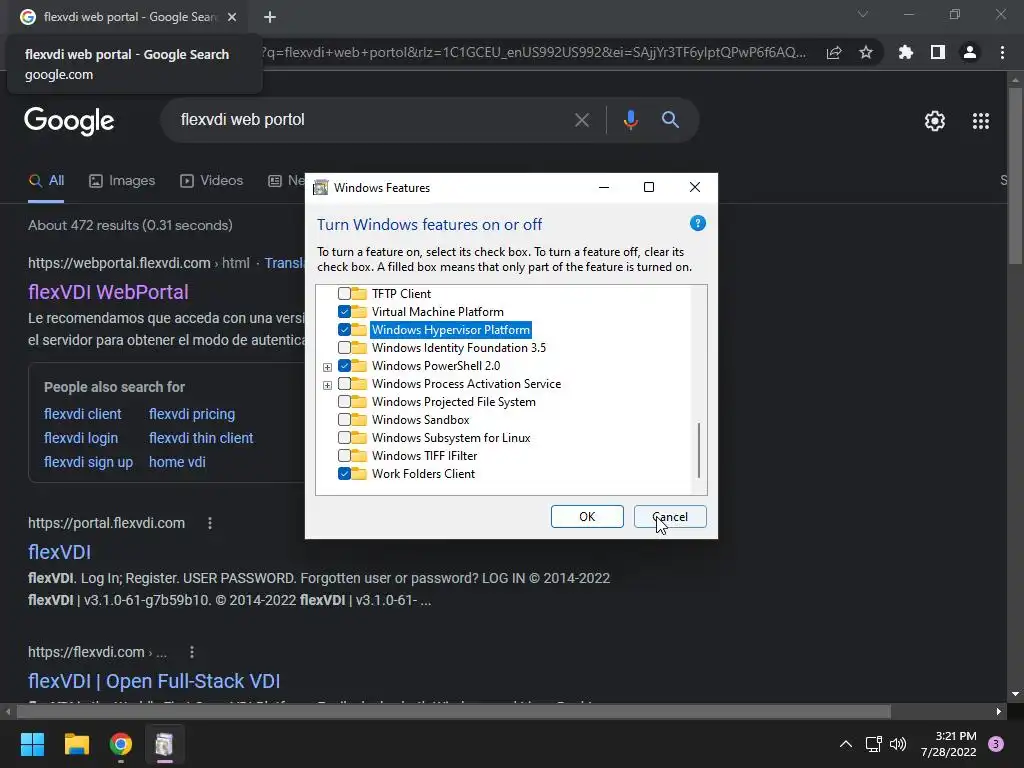The width and height of the screenshot is (1024, 768).
Task: Open Chrome extensions puzzle icon
Action: click(905, 52)
